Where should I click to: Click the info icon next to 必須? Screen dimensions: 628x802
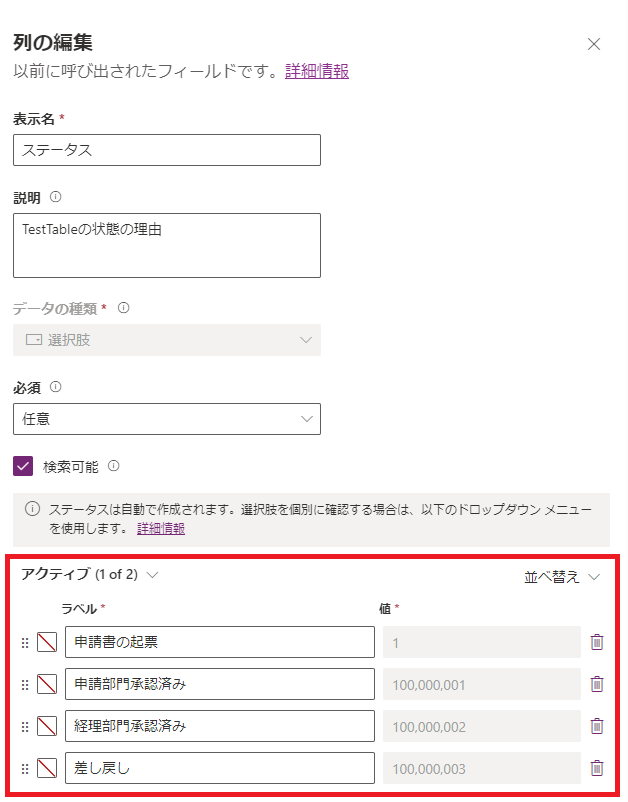pos(56,387)
